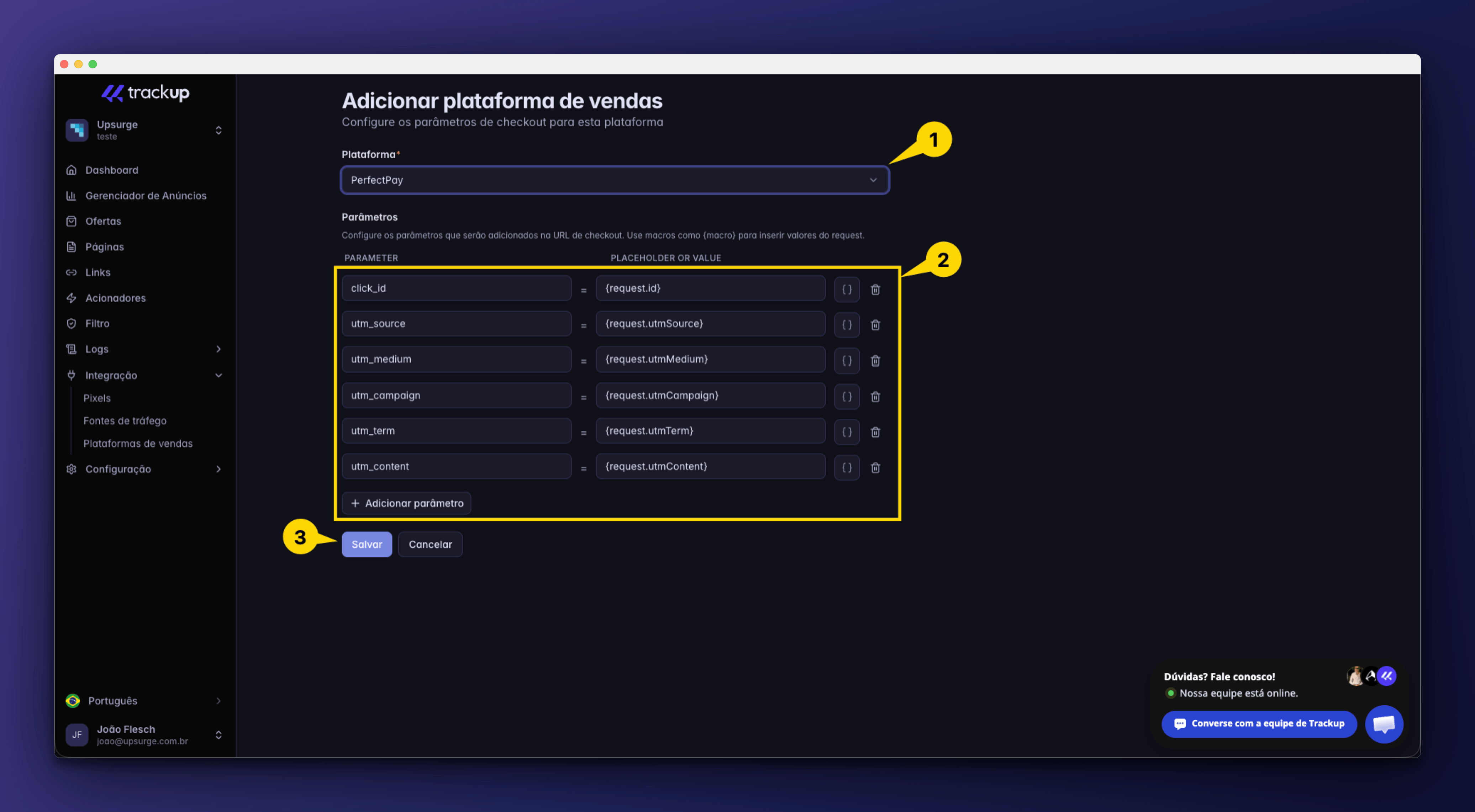Open Pixels under Integração
The height and width of the screenshot is (812, 1475).
click(97, 398)
